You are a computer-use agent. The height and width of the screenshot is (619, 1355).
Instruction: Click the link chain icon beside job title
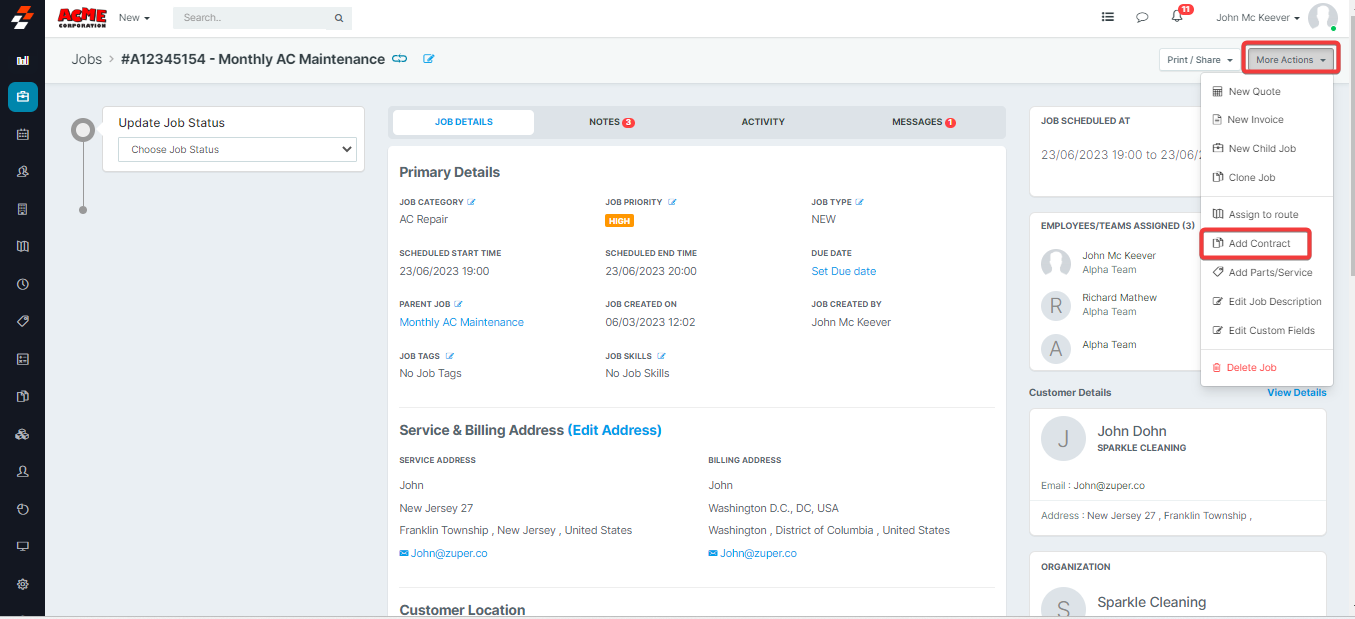pos(400,59)
